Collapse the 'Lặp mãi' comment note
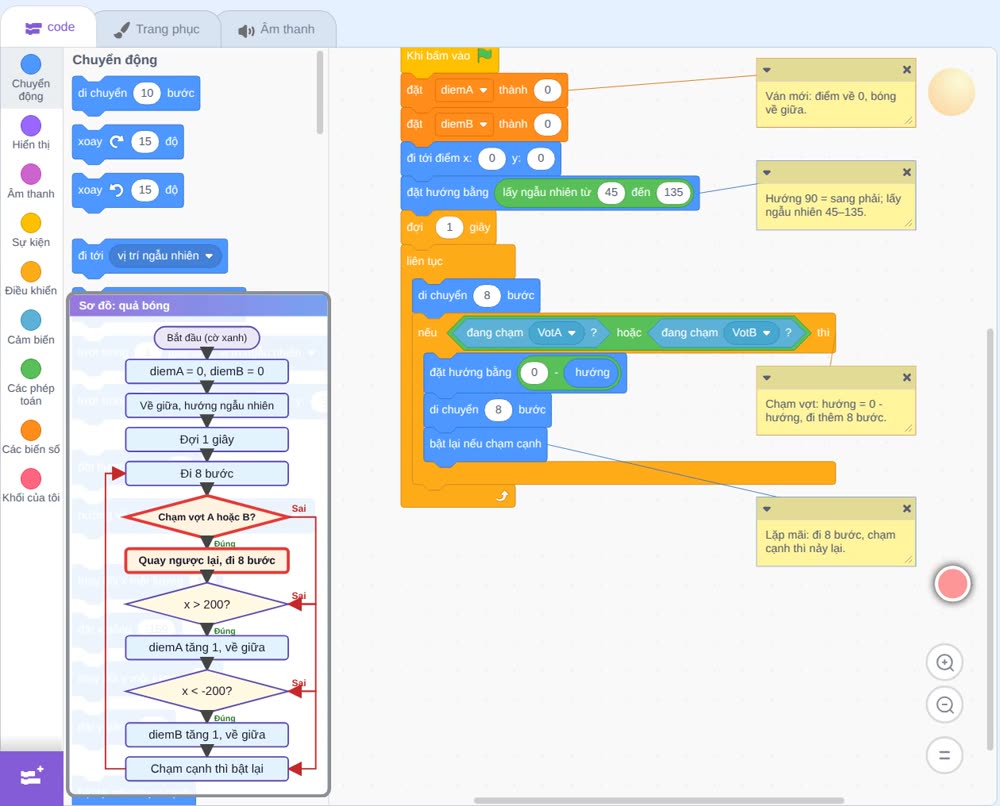This screenshot has width=1000, height=806. coord(767,509)
